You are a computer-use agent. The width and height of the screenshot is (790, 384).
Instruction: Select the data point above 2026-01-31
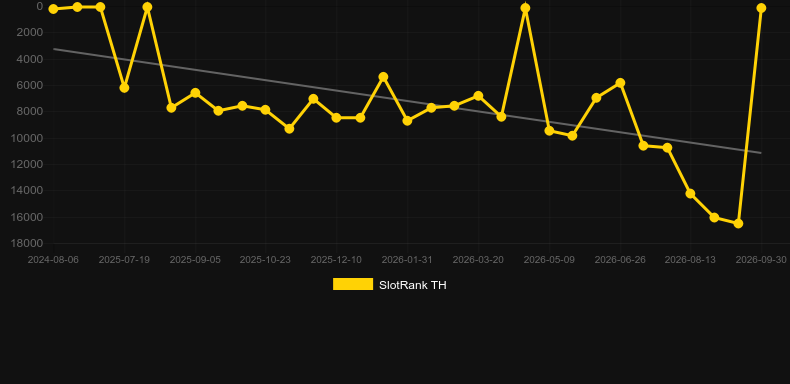pos(408,121)
